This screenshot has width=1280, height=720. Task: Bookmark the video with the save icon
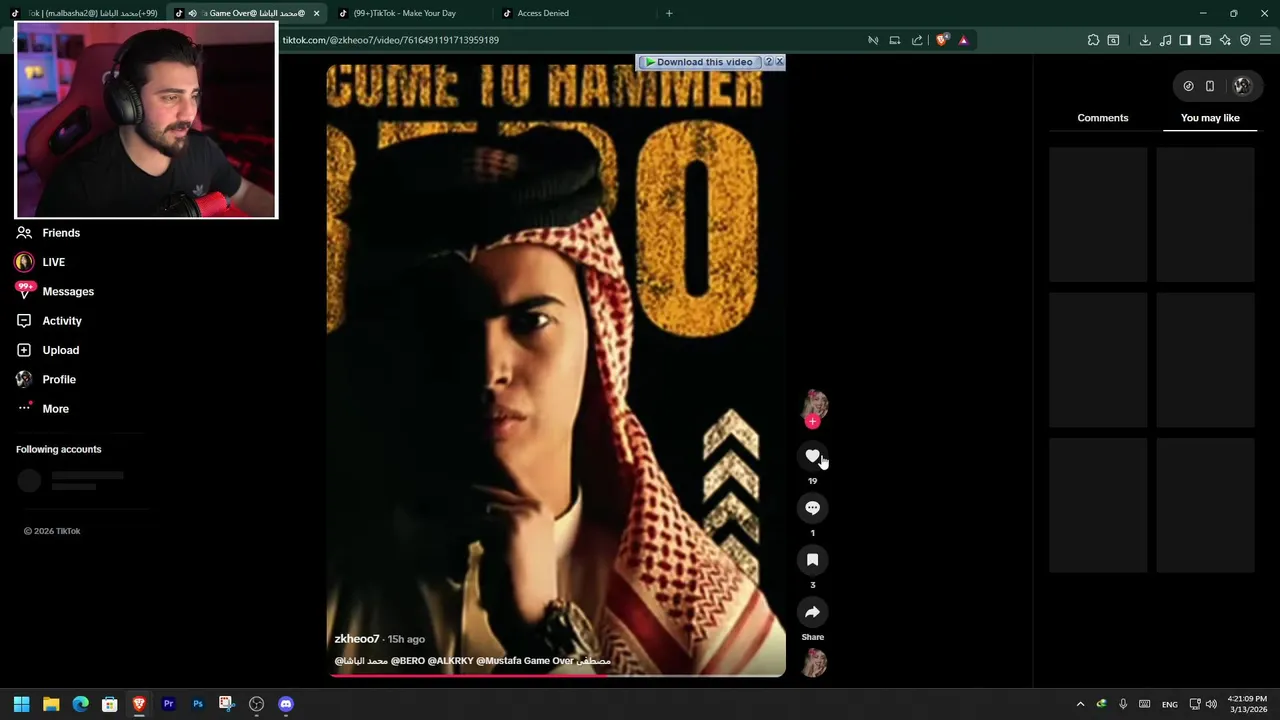(812, 560)
